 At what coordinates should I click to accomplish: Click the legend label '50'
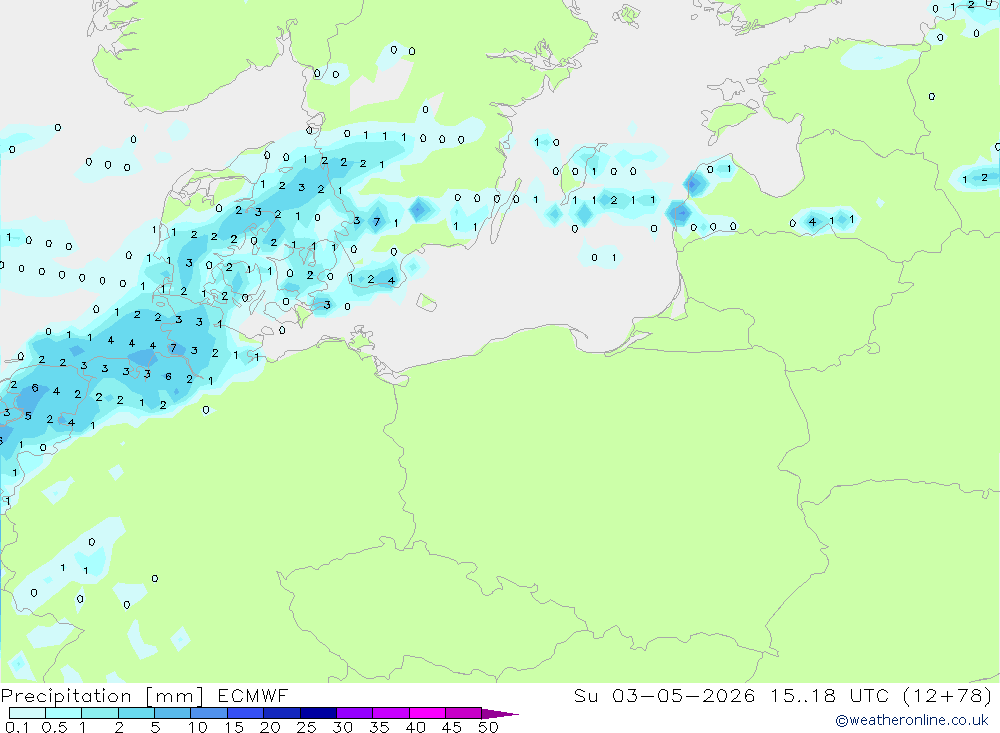coord(488,727)
